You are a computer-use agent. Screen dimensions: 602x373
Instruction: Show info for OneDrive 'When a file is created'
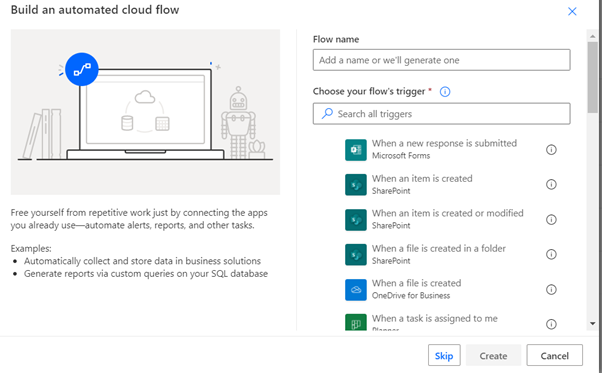[551, 290]
